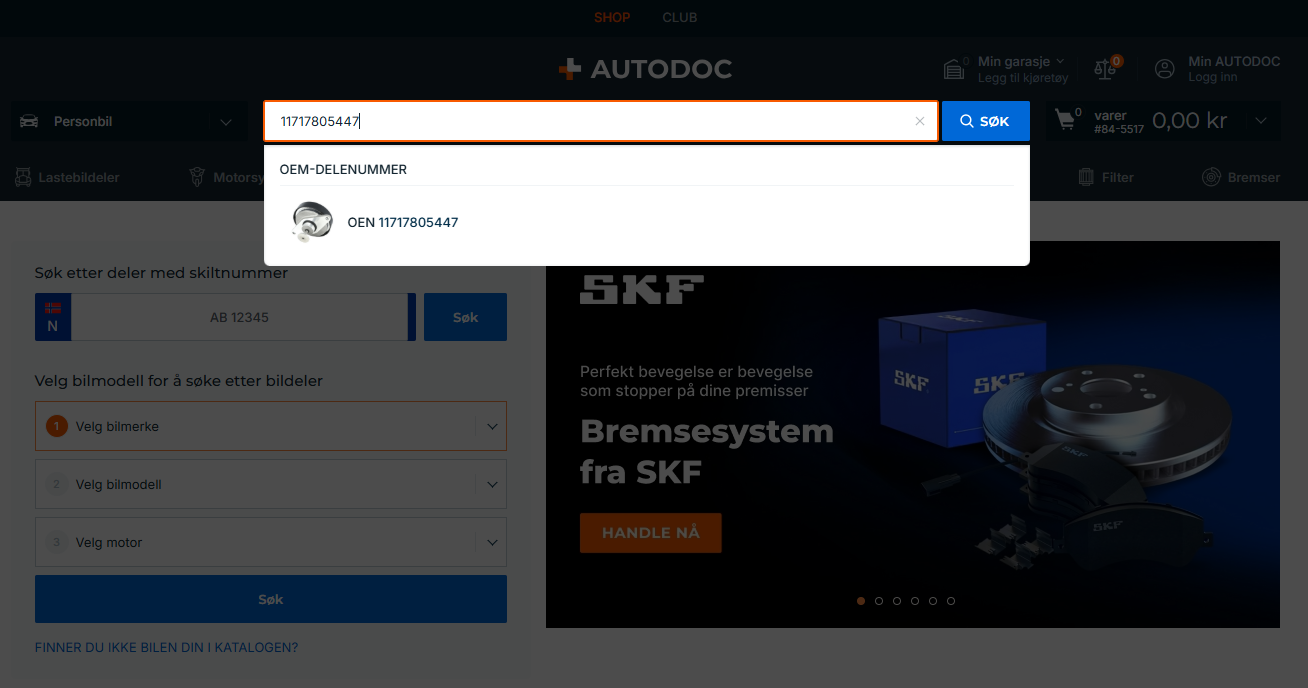
Task: Select the fifth carousel dot
Action: coord(933,601)
